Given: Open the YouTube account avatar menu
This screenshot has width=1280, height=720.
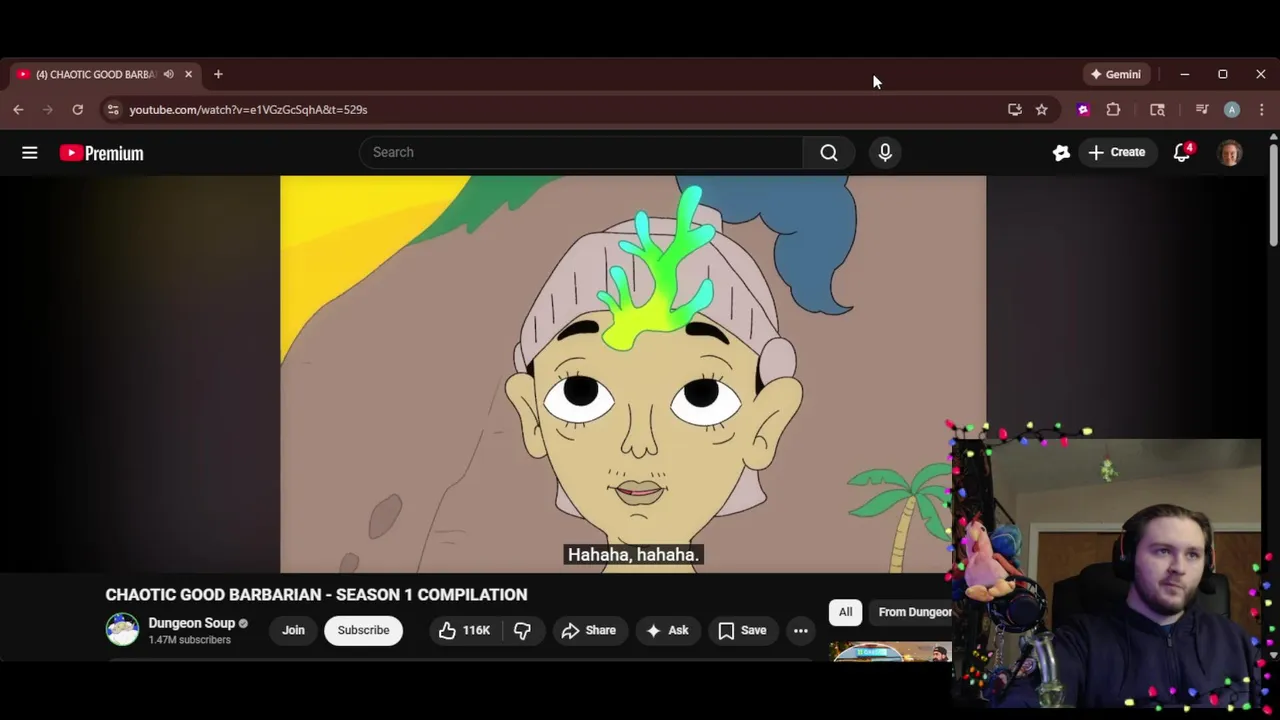Looking at the screenshot, I should [1230, 153].
